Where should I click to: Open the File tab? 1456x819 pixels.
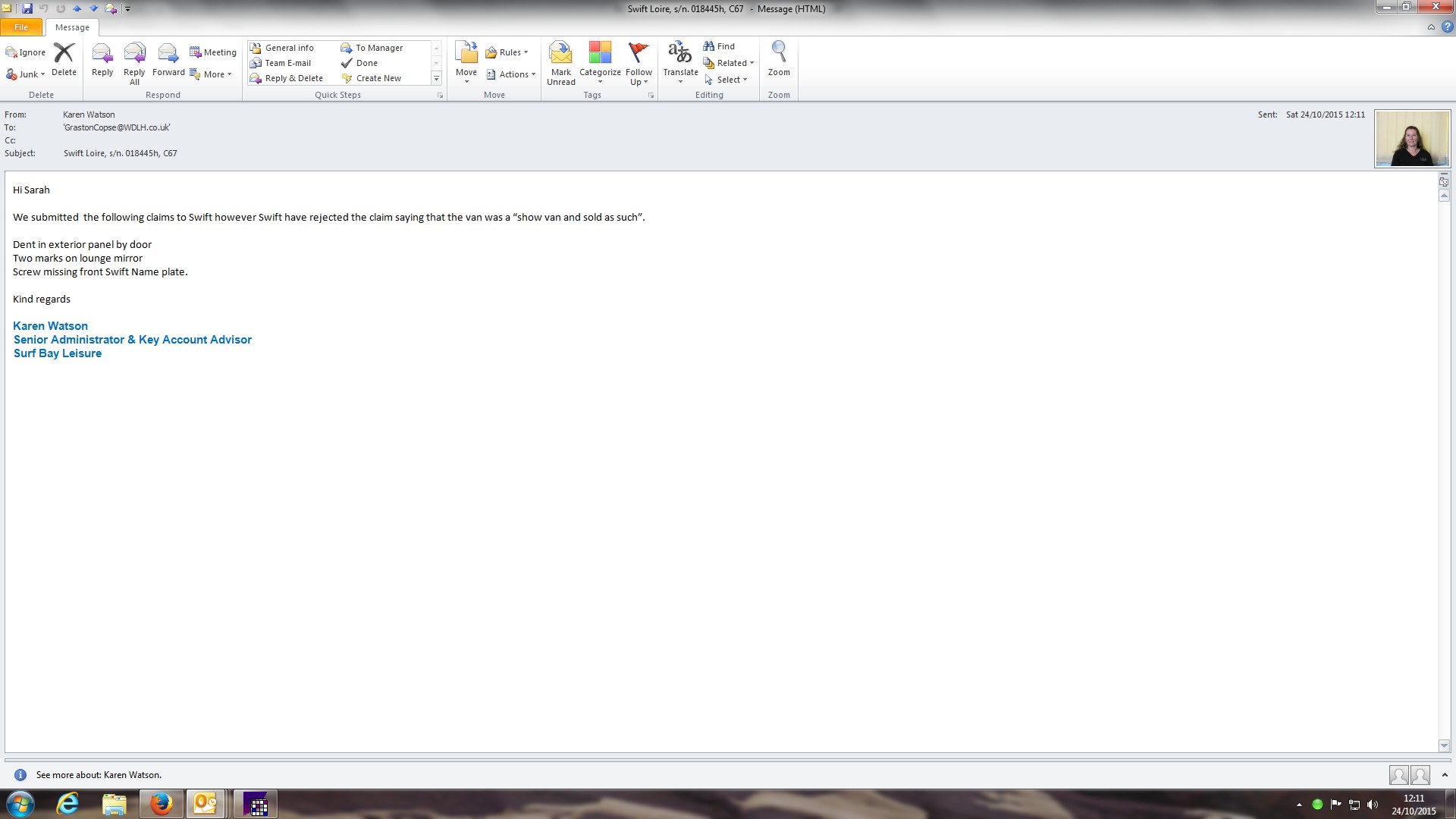[x=21, y=27]
